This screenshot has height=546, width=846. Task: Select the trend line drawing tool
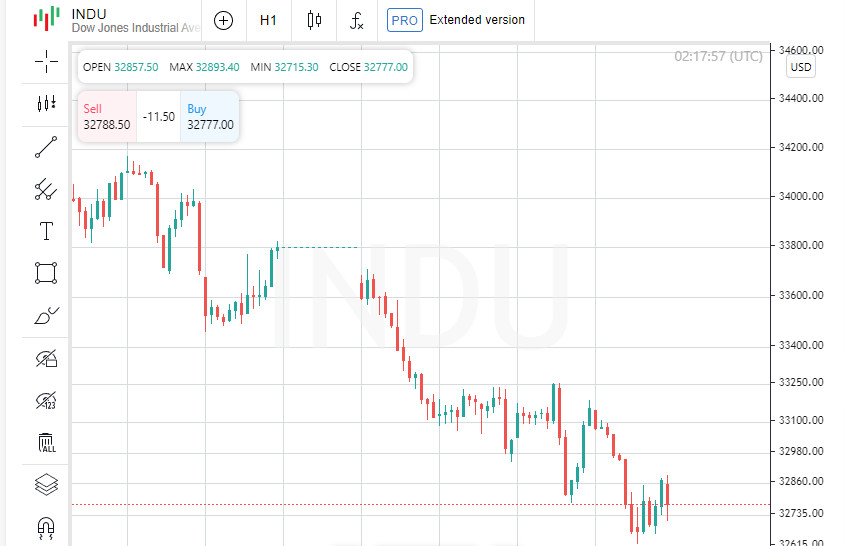click(x=46, y=147)
